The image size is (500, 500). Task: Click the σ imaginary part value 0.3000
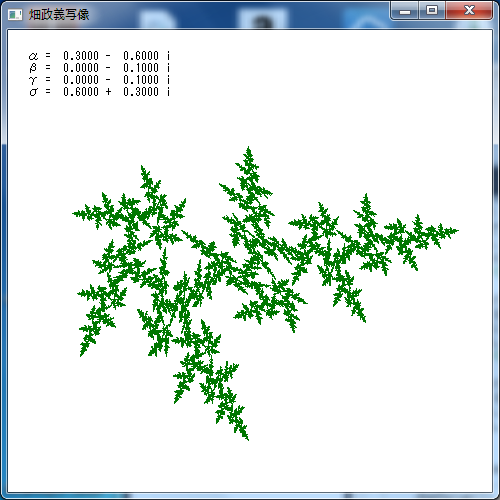pyautogui.click(x=141, y=92)
